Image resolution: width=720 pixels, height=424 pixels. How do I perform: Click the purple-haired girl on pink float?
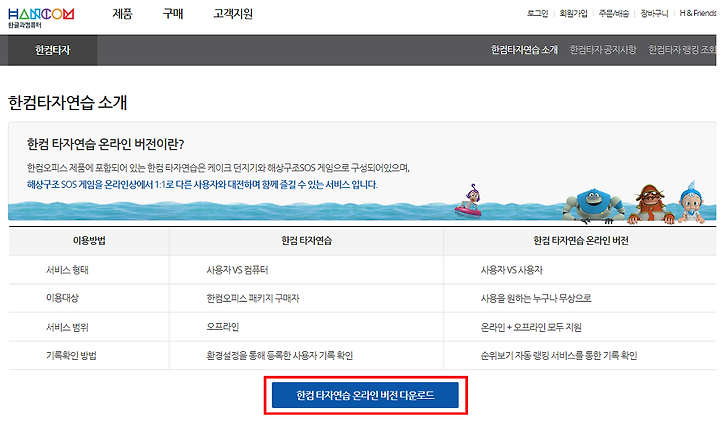point(469,200)
